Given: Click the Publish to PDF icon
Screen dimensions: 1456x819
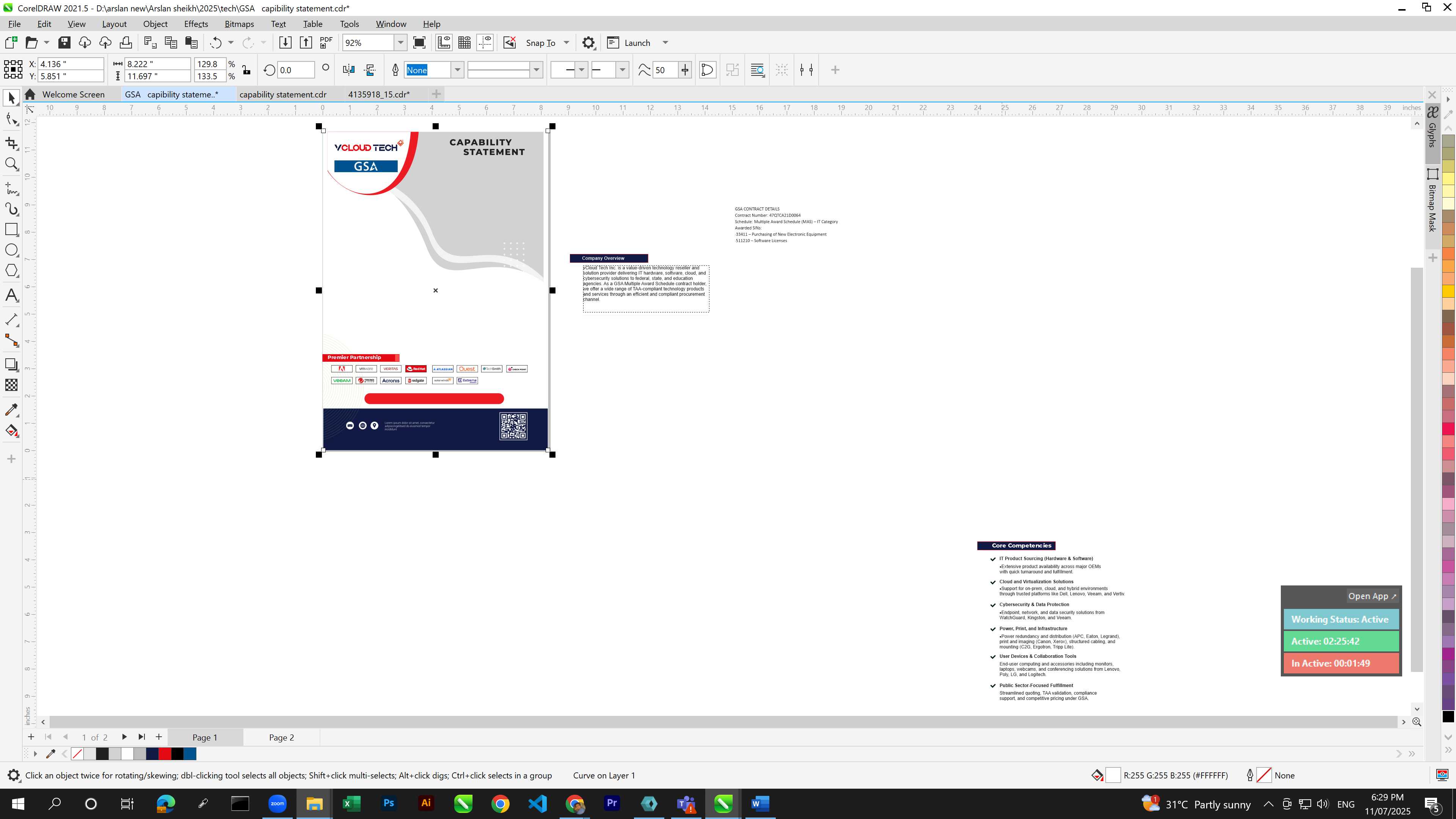Looking at the screenshot, I should pos(326,42).
